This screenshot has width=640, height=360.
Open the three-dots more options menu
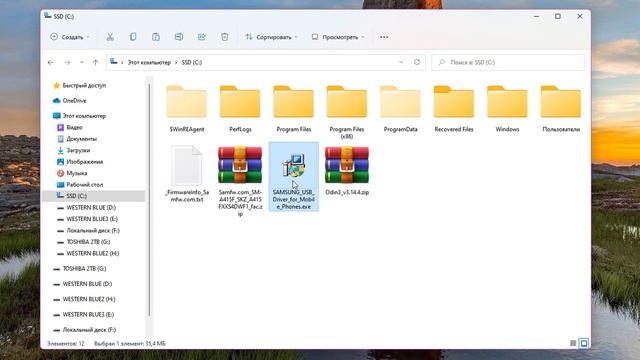tap(384, 37)
